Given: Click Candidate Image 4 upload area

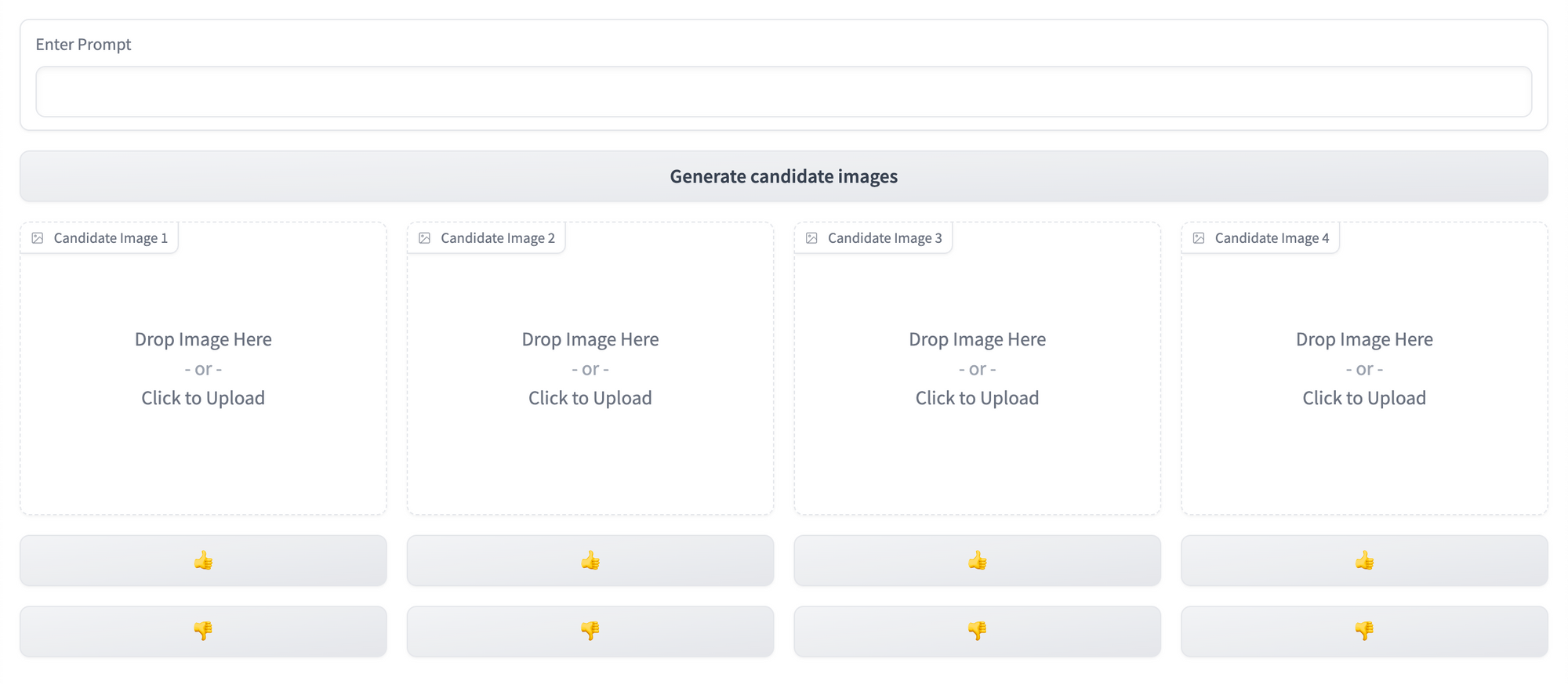Looking at the screenshot, I should pyautogui.click(x=1364, y=368).
